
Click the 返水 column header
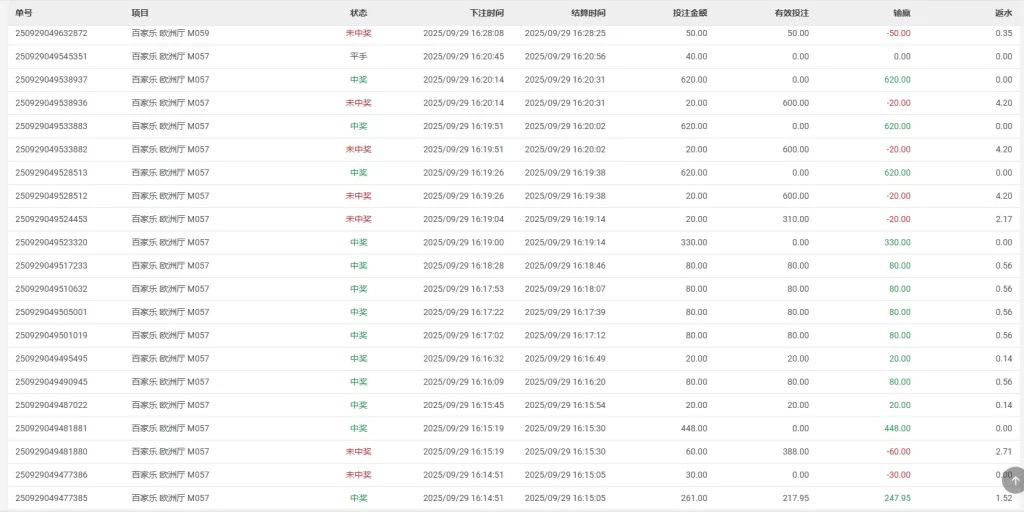click(x=1003, y=13)
